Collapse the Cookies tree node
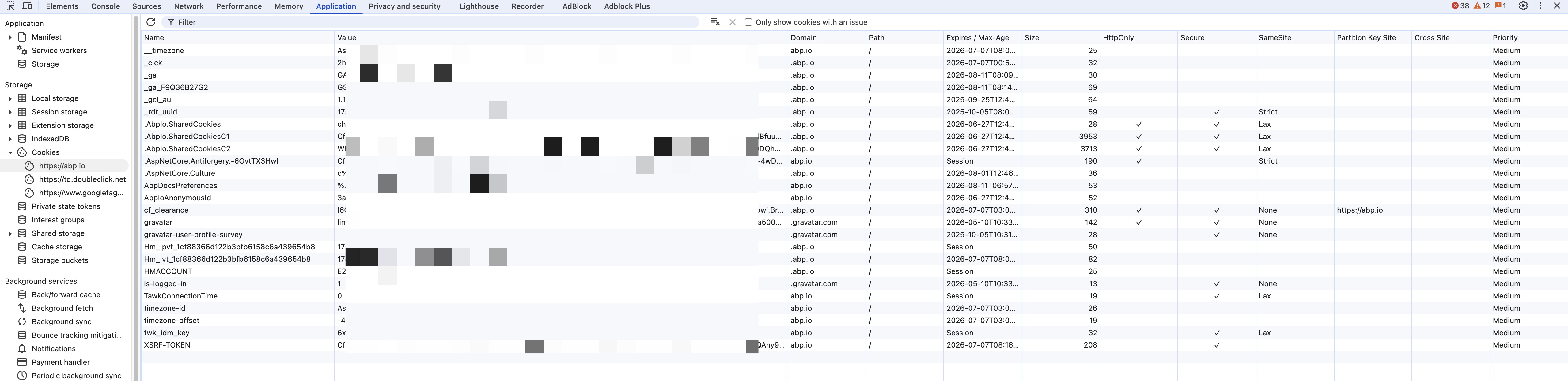The image size is (1568, 381). tap(10, 152)
